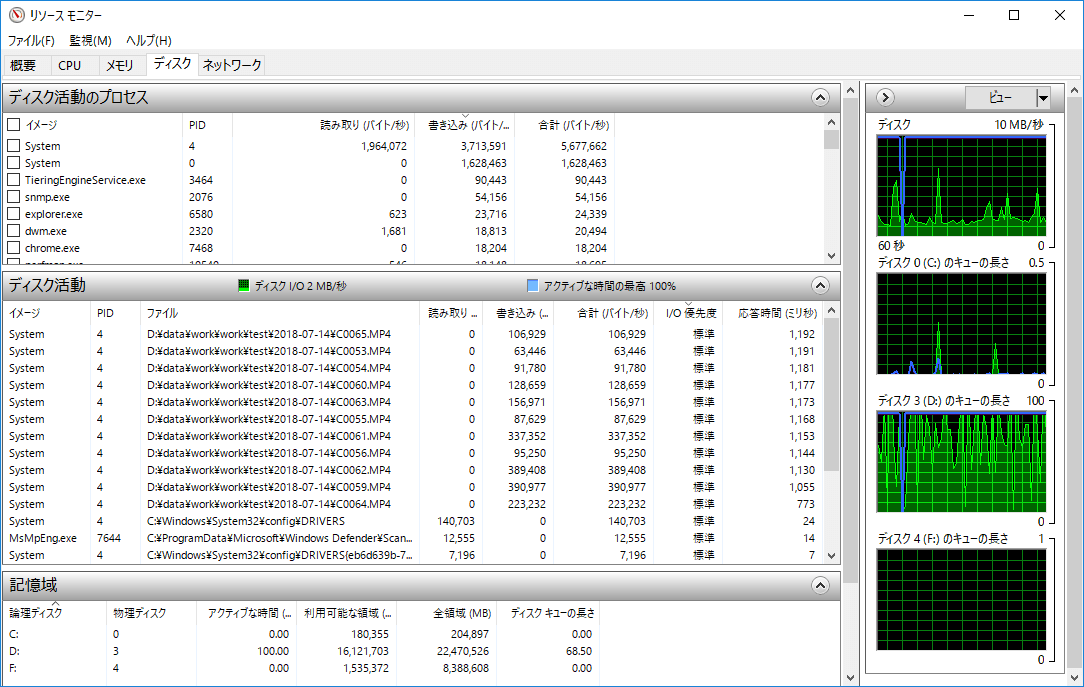Open the 監視(M) menu
The height and width of the screenshot is (687, 1084).
(x=90, y=41)
